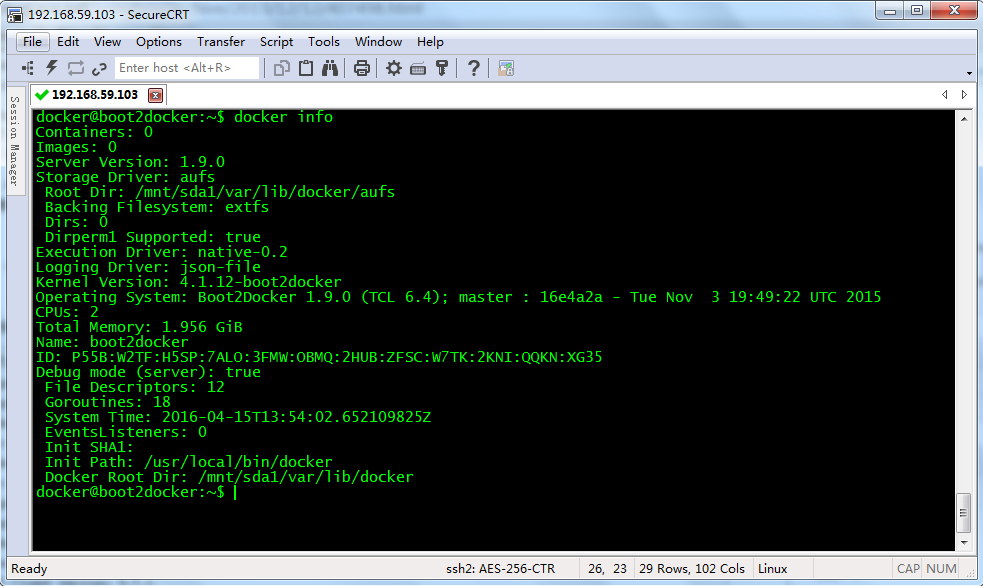Open Session Options gear icon
Image resolution: width=983 pixels, height=586 pixels.
coord(394,68)
